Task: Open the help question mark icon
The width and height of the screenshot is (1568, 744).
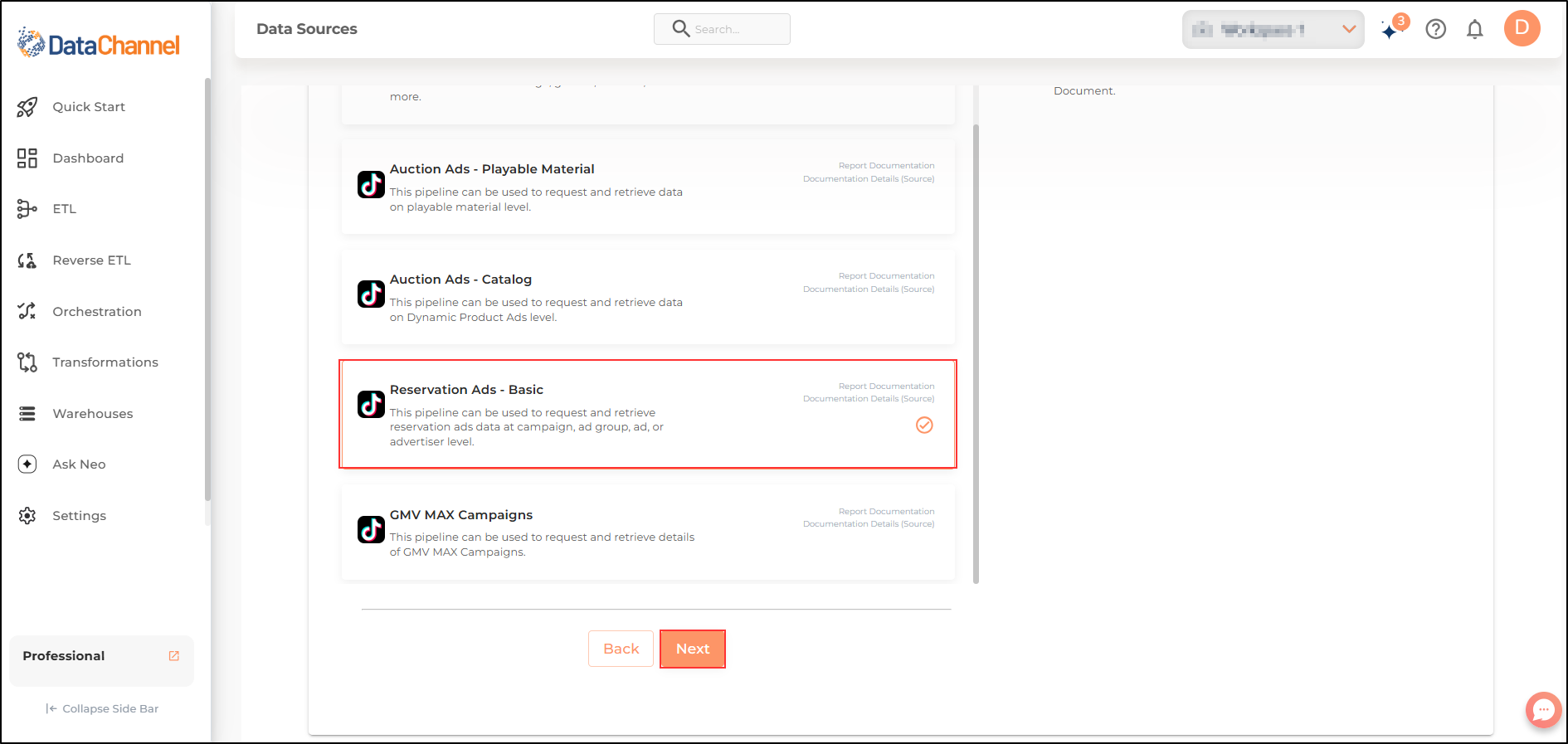Action: tap(1435, 29)
